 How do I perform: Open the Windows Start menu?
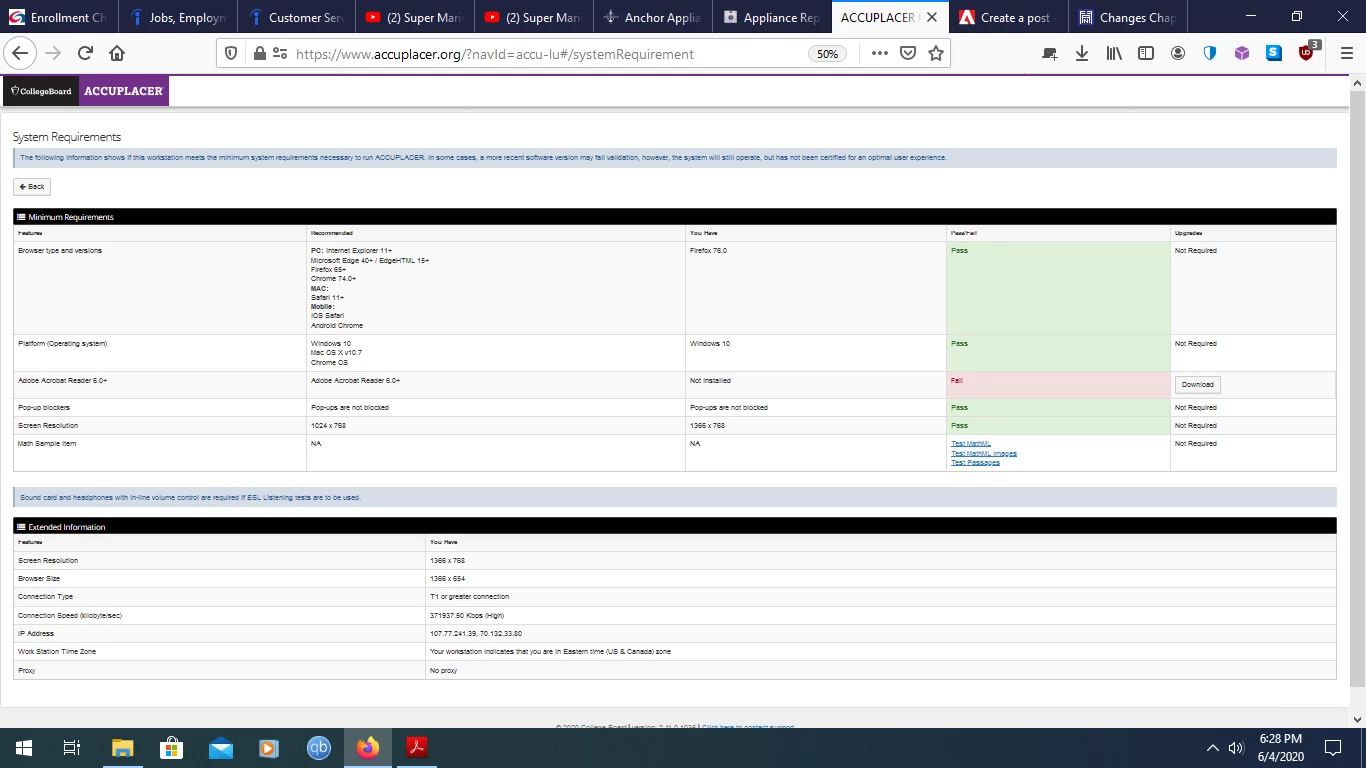pyautogui.click(x=24, y=748)
